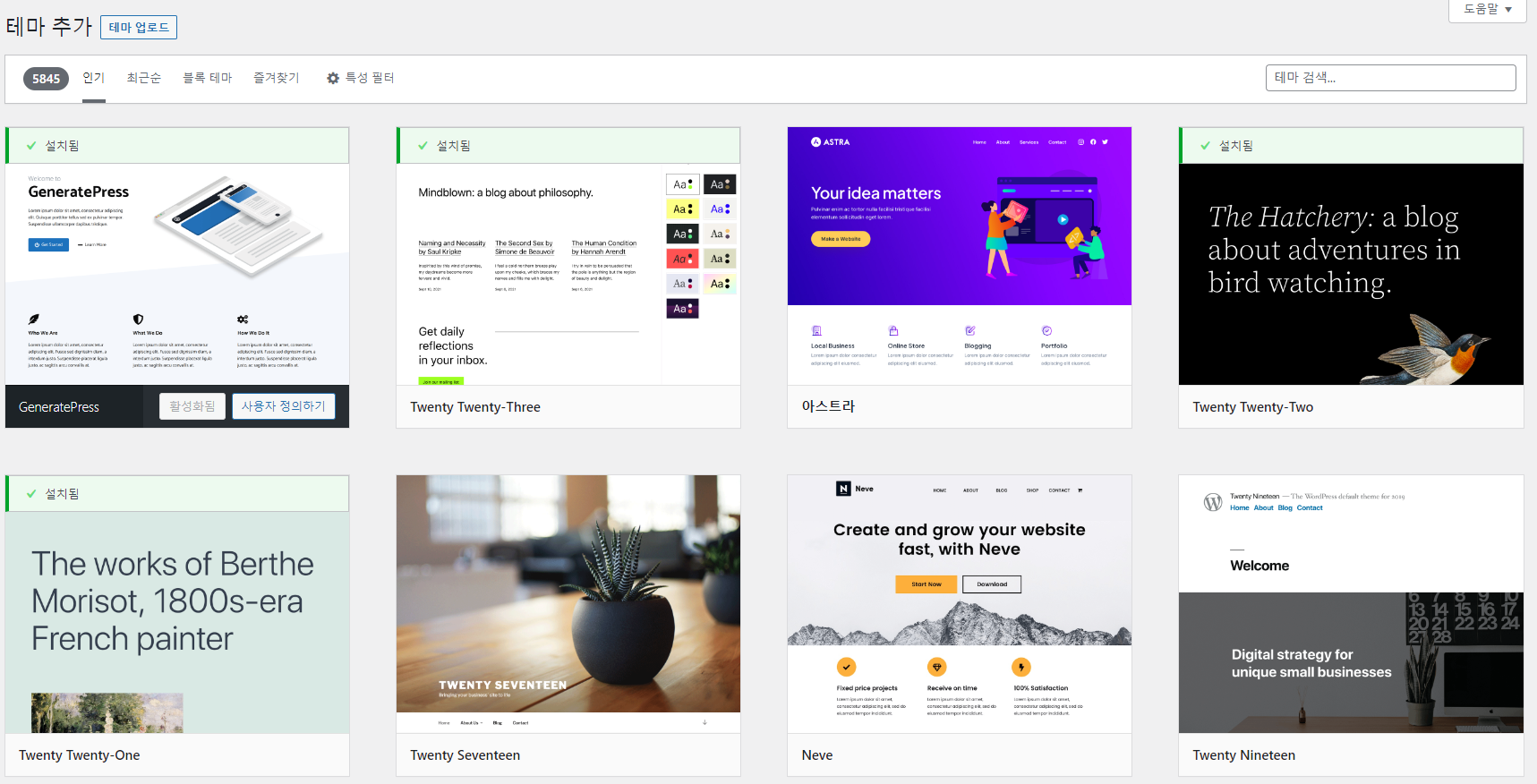The image size is (1537, 784).
Task: Click the Neve theme name
Action: 817,755
